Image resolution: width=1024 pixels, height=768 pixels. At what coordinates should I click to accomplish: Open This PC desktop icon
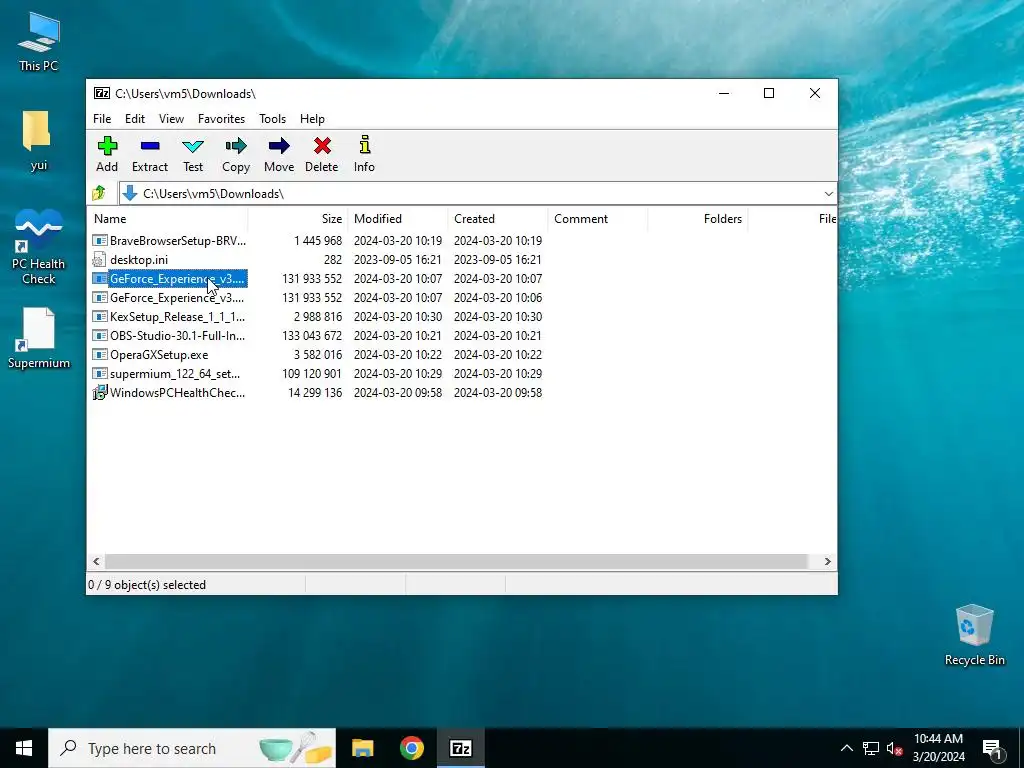tap(39, 41)
